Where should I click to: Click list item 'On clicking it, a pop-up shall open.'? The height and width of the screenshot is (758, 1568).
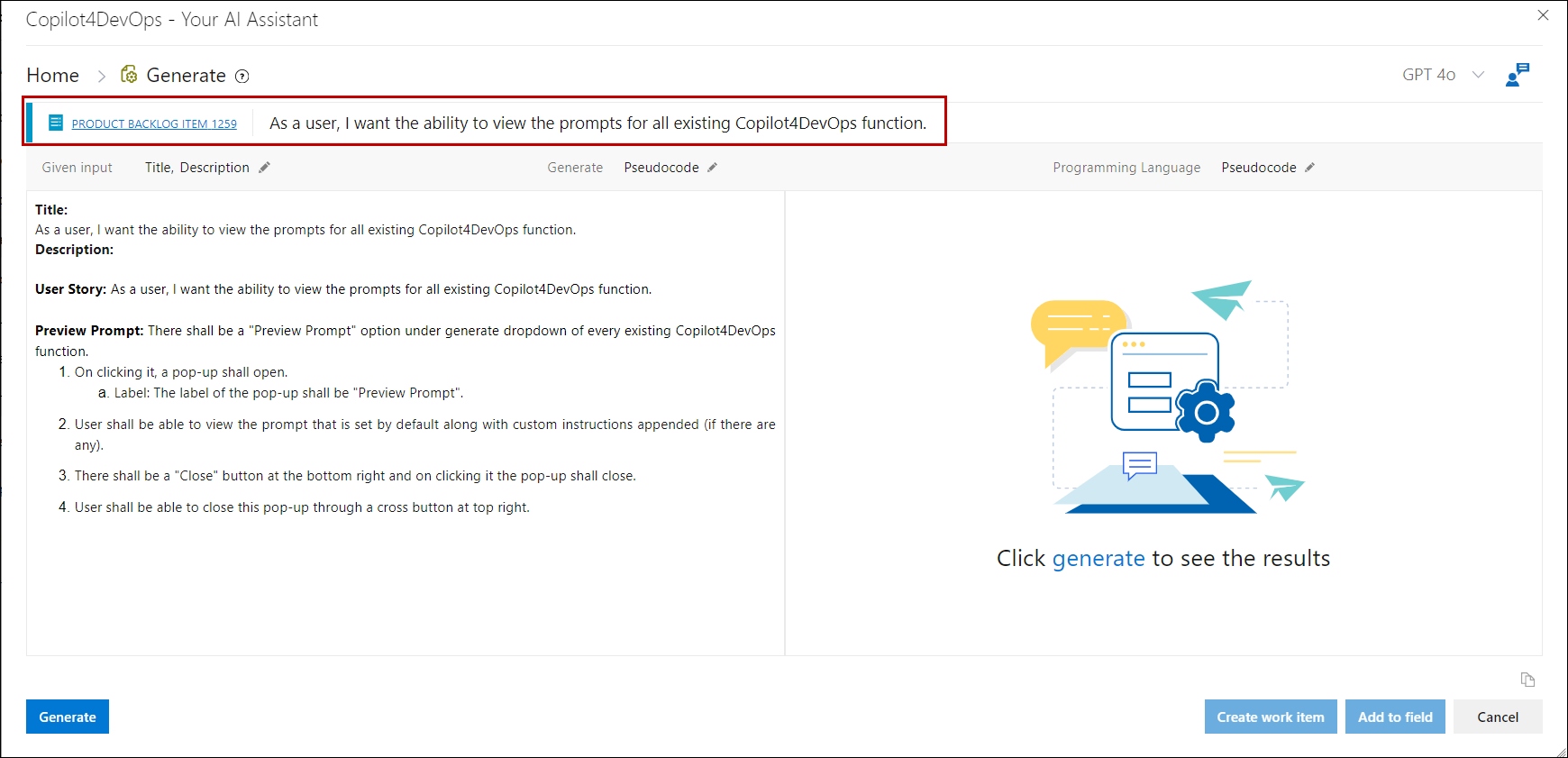pyautogui.click(x=181, y=372)
